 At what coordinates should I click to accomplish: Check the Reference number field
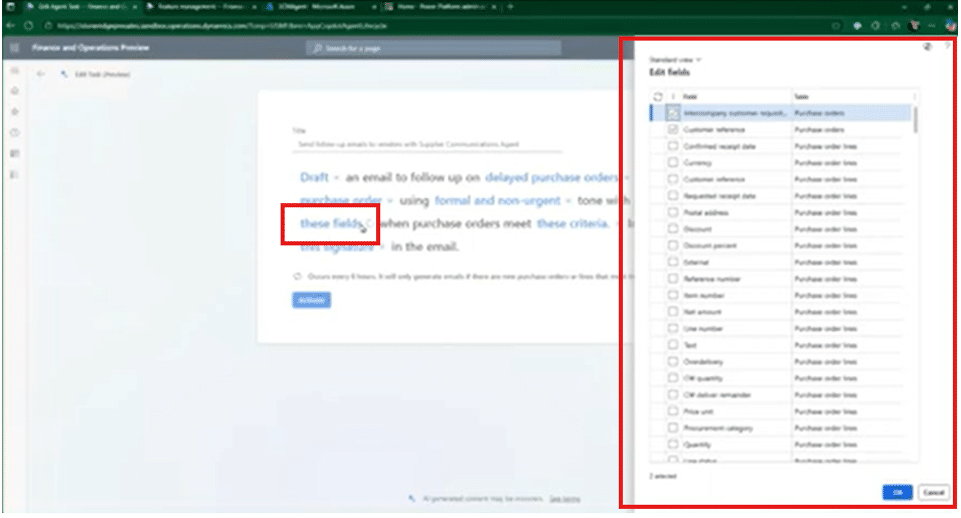pyautogui.click(x=673, y=278)
